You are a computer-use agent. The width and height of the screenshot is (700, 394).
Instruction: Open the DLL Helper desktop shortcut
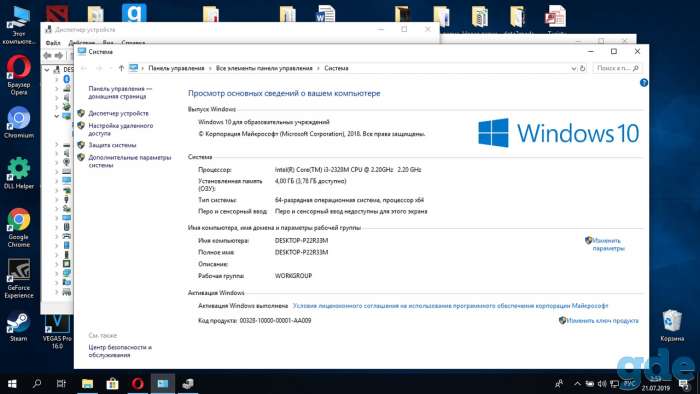click(x=19, y=173)
